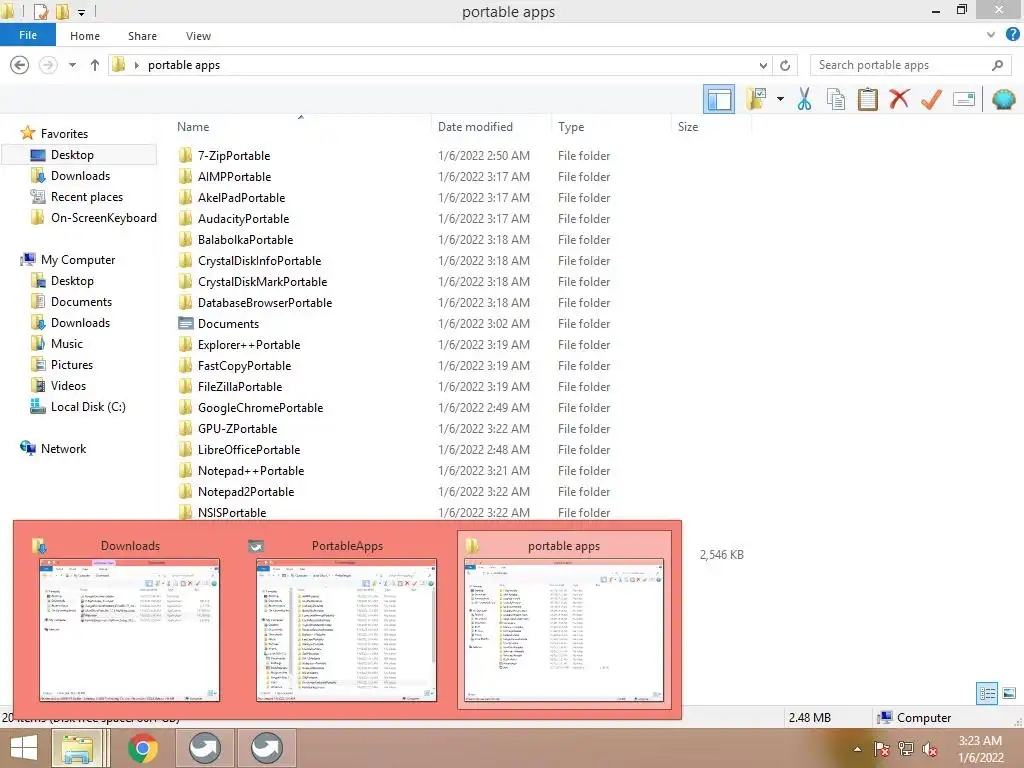Open Pictures under My Computer
This screenshot has width=1024, height=768.
72,364
